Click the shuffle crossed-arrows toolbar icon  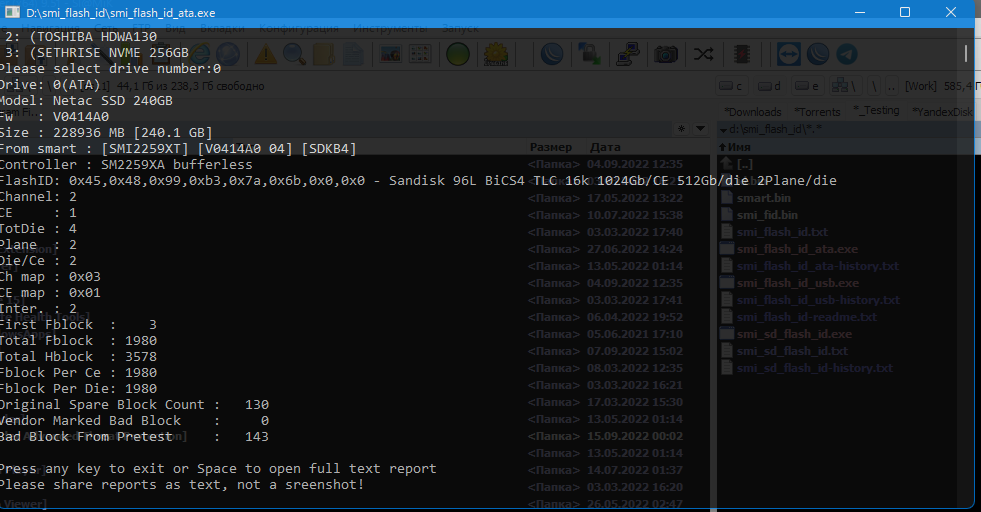[703, 54]
